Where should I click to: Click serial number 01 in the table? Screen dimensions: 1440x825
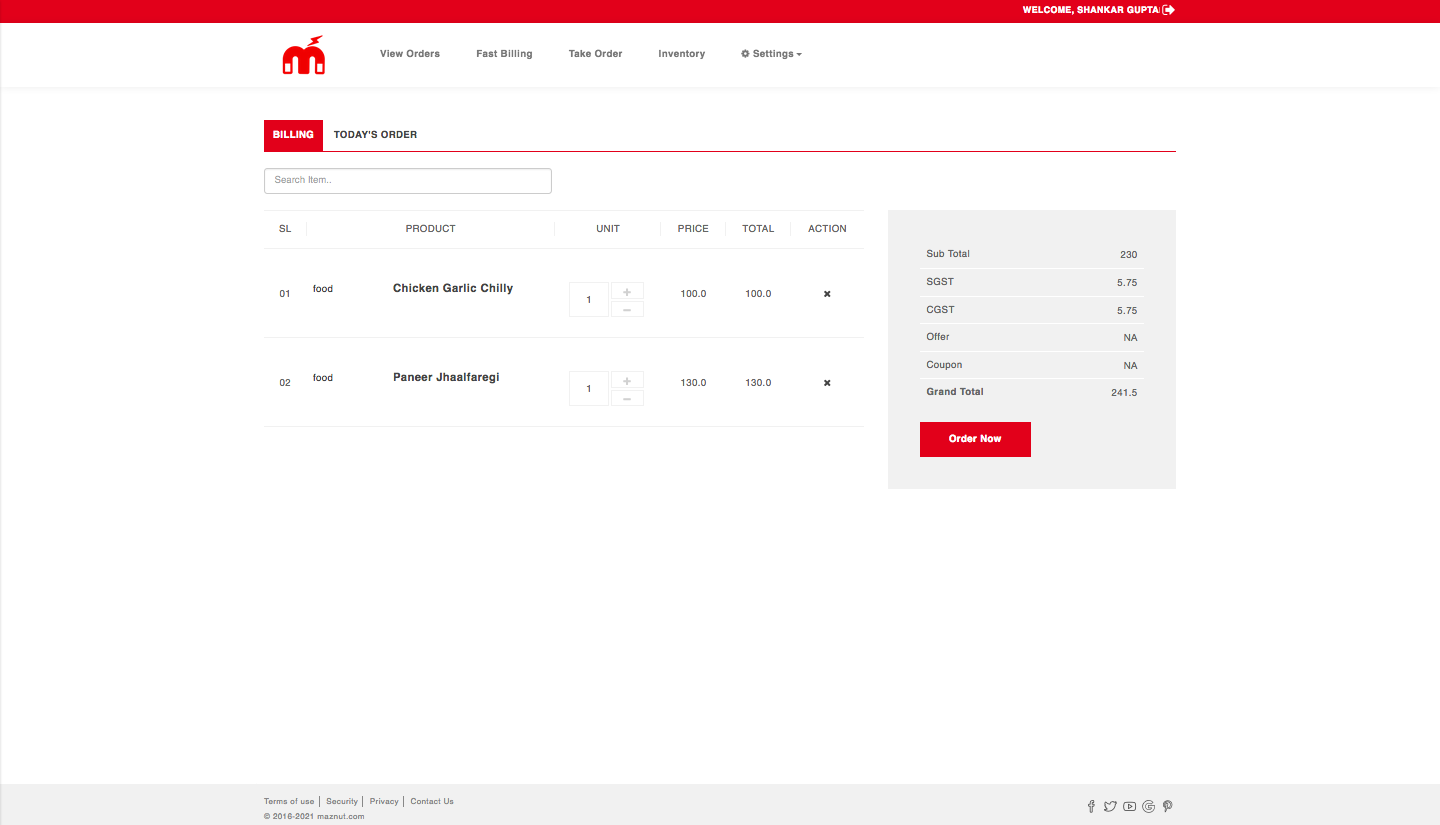point(285,294)
